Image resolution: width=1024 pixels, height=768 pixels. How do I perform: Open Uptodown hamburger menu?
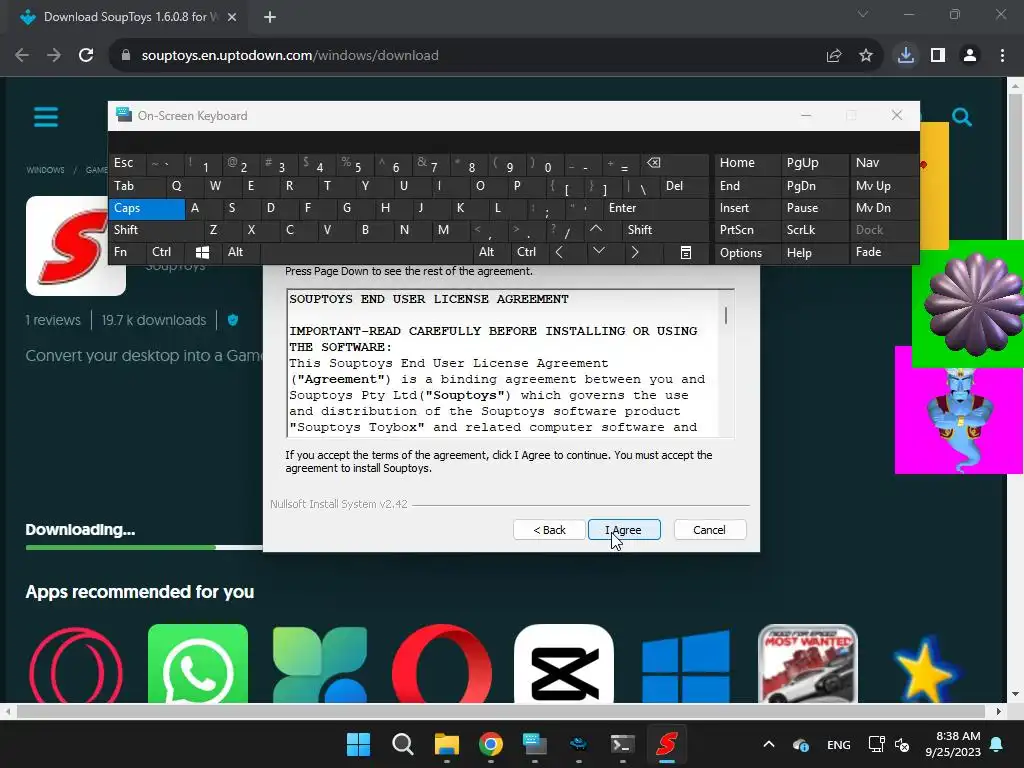(46, 118)
